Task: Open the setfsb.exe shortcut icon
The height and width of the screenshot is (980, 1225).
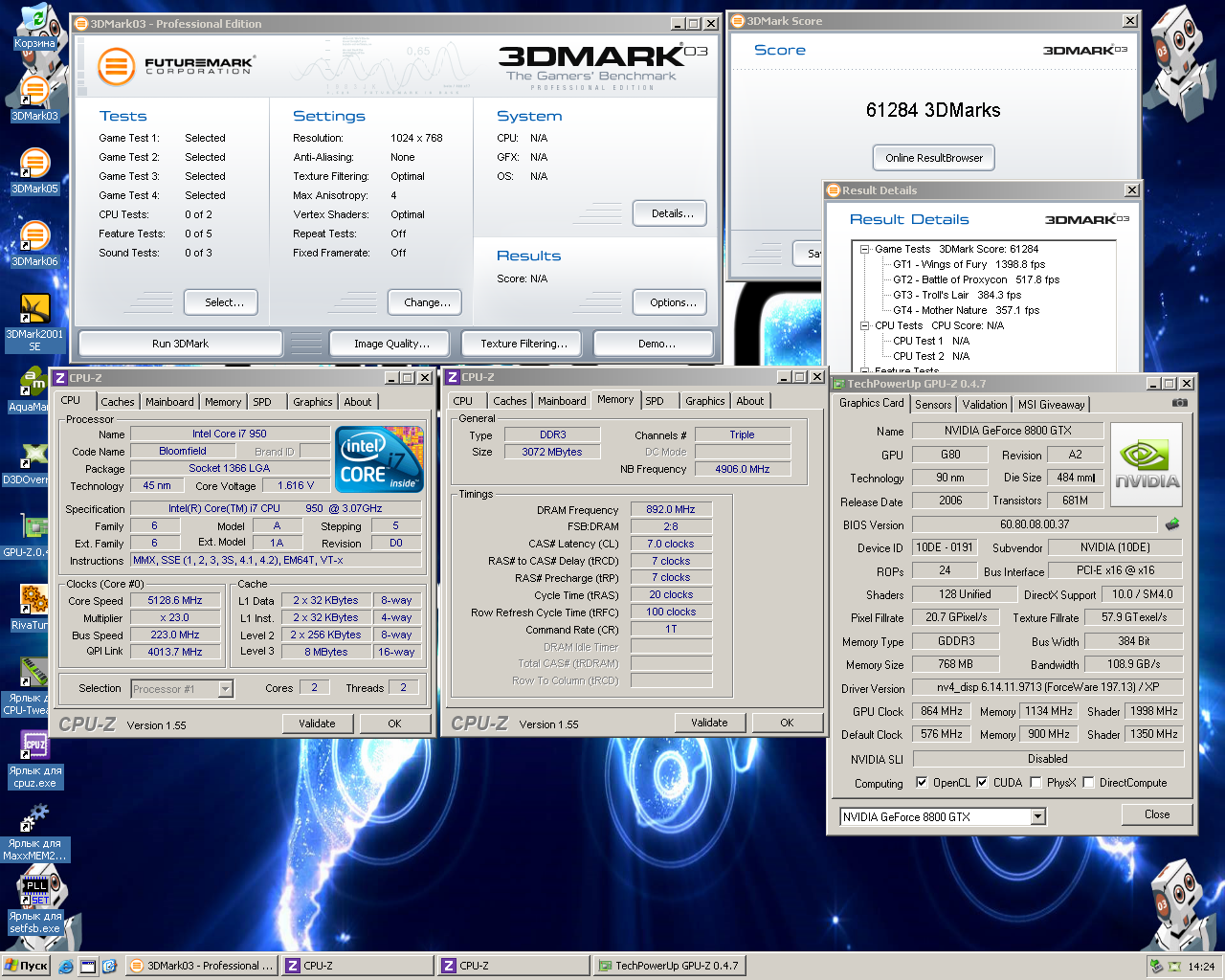Action: (x=34, y=904)
